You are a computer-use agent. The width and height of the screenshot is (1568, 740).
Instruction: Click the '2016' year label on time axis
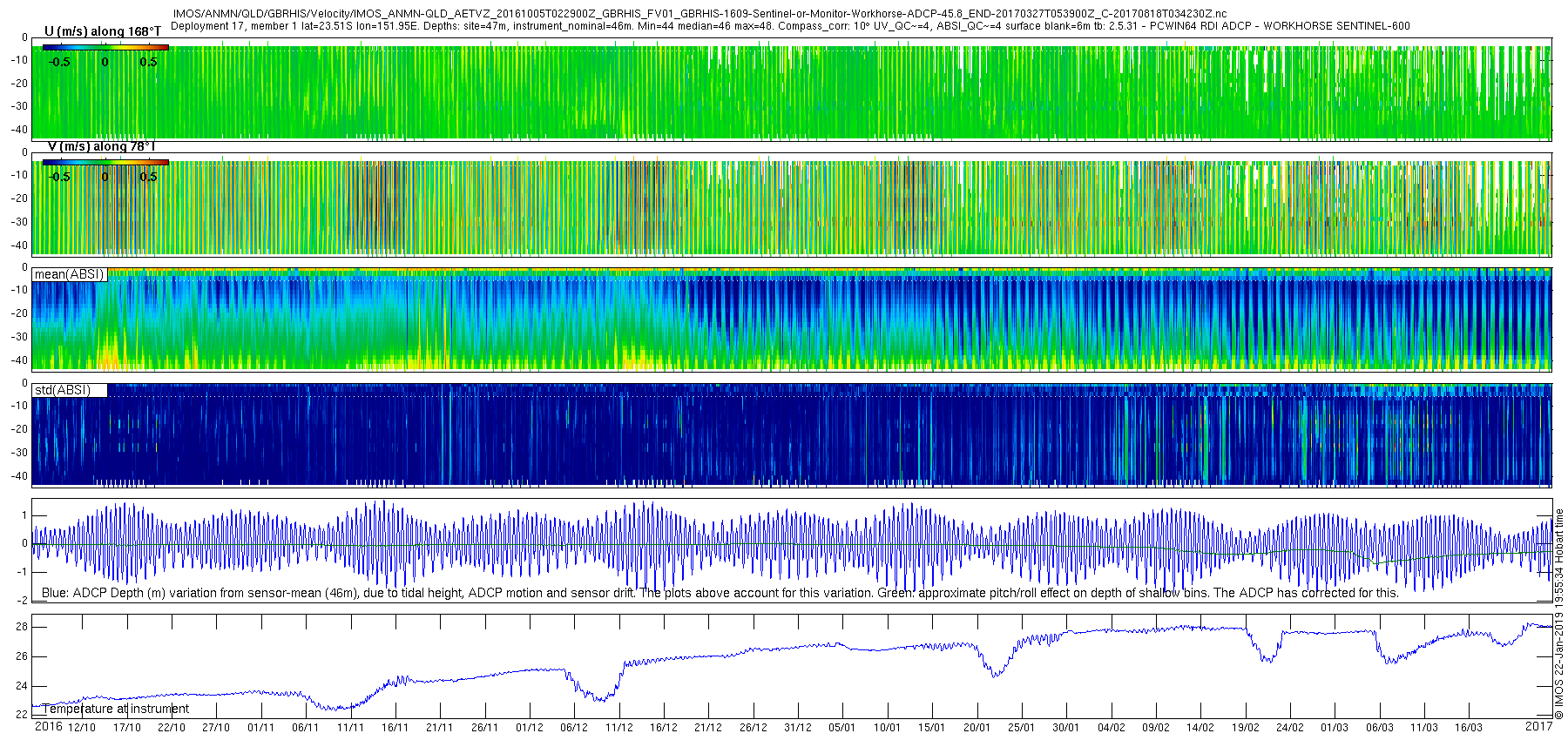pos(49,726)
